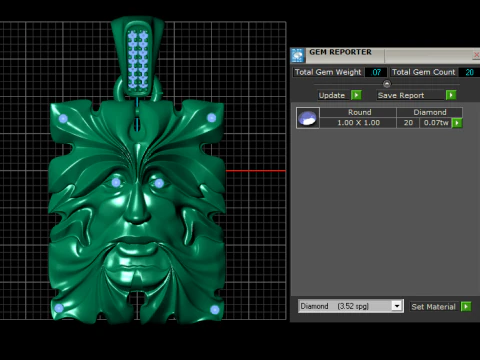Click the green arrow beside 0.07tw

click(457, 123)
